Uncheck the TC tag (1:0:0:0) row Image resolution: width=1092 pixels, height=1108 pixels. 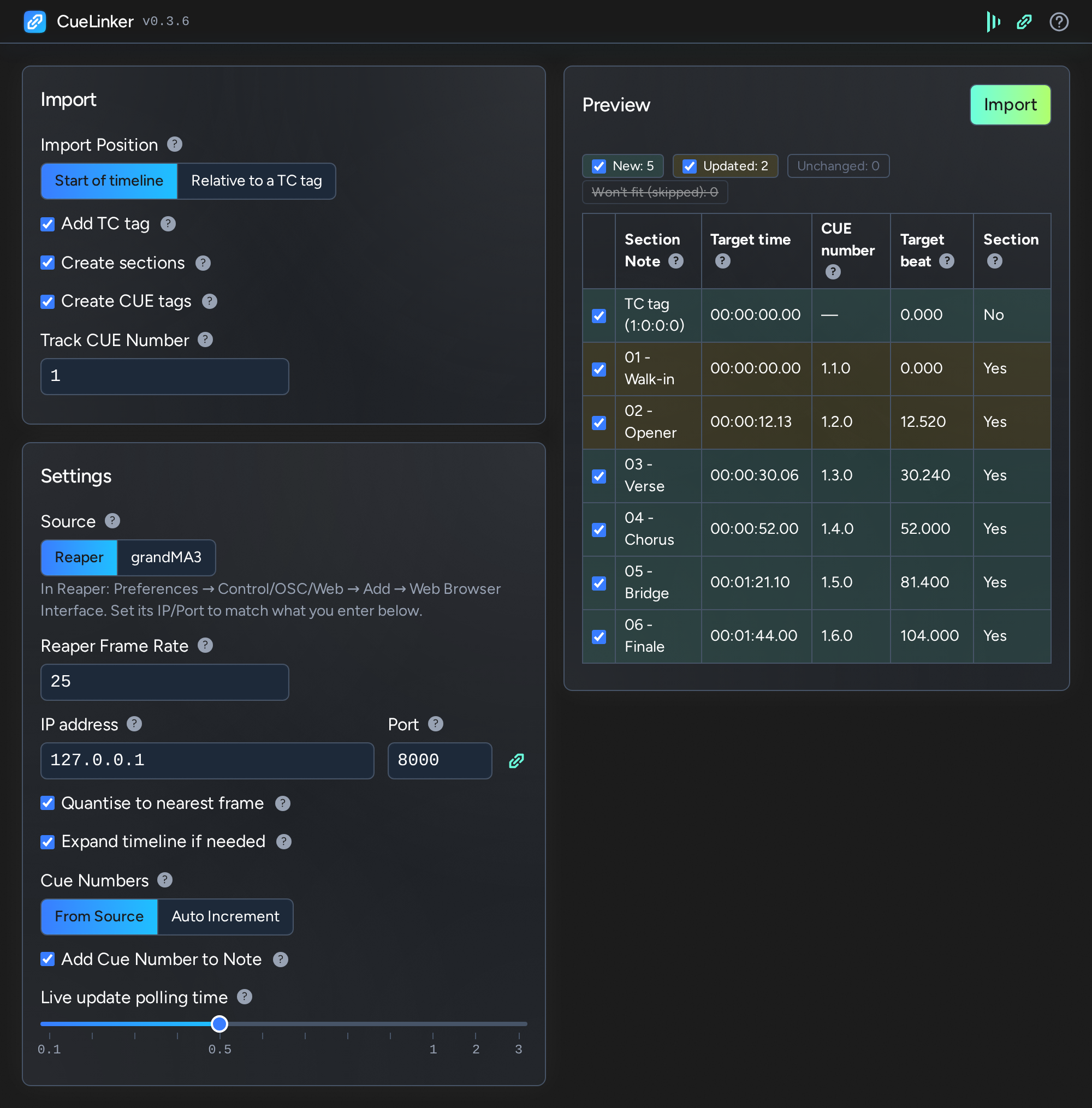[x=599, y=316]
